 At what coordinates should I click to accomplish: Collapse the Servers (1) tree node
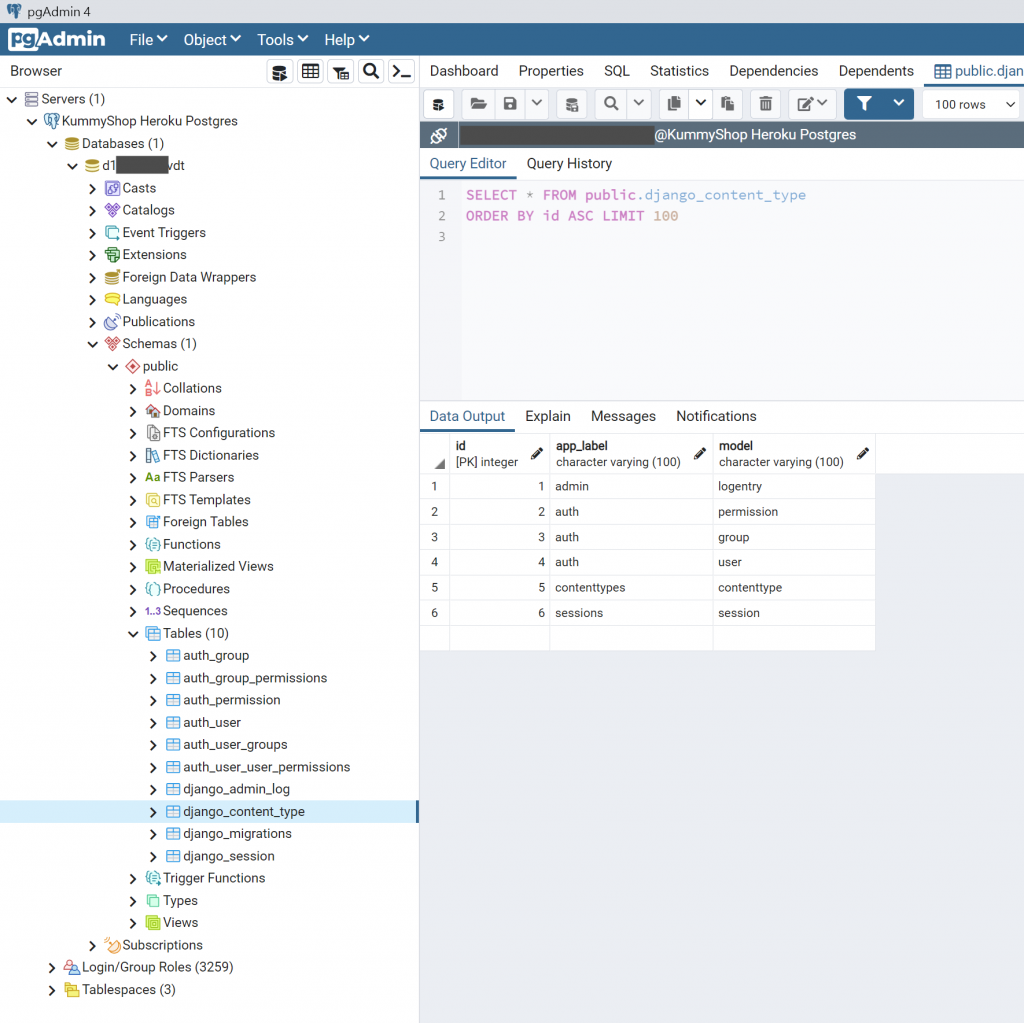(x=12, y=99)
